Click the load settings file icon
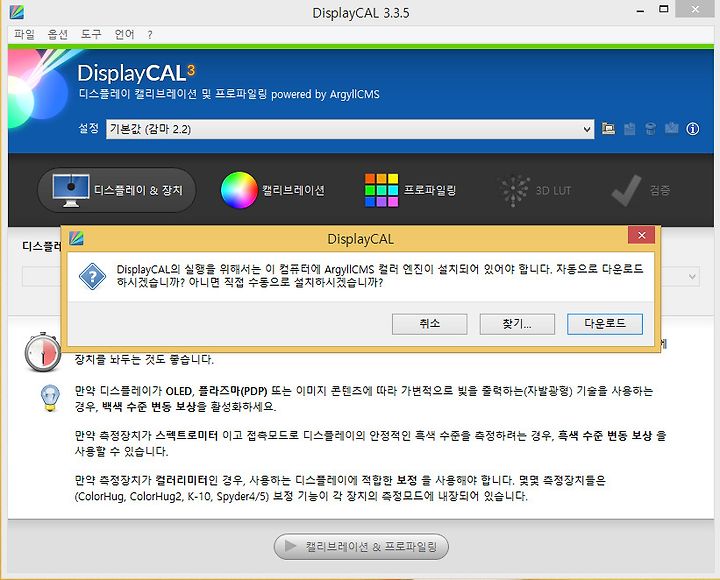The image size is (720, 580). click(x=608, y=129)
